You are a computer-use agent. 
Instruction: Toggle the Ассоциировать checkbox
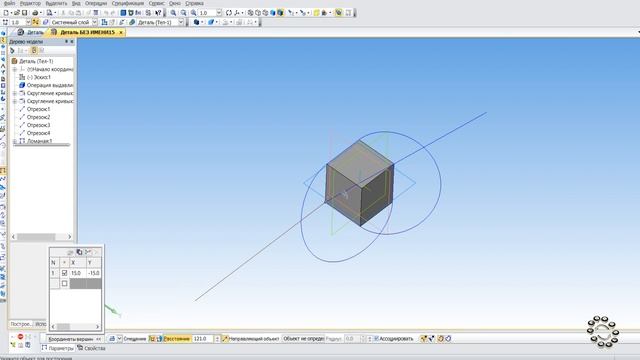point(376,338)
